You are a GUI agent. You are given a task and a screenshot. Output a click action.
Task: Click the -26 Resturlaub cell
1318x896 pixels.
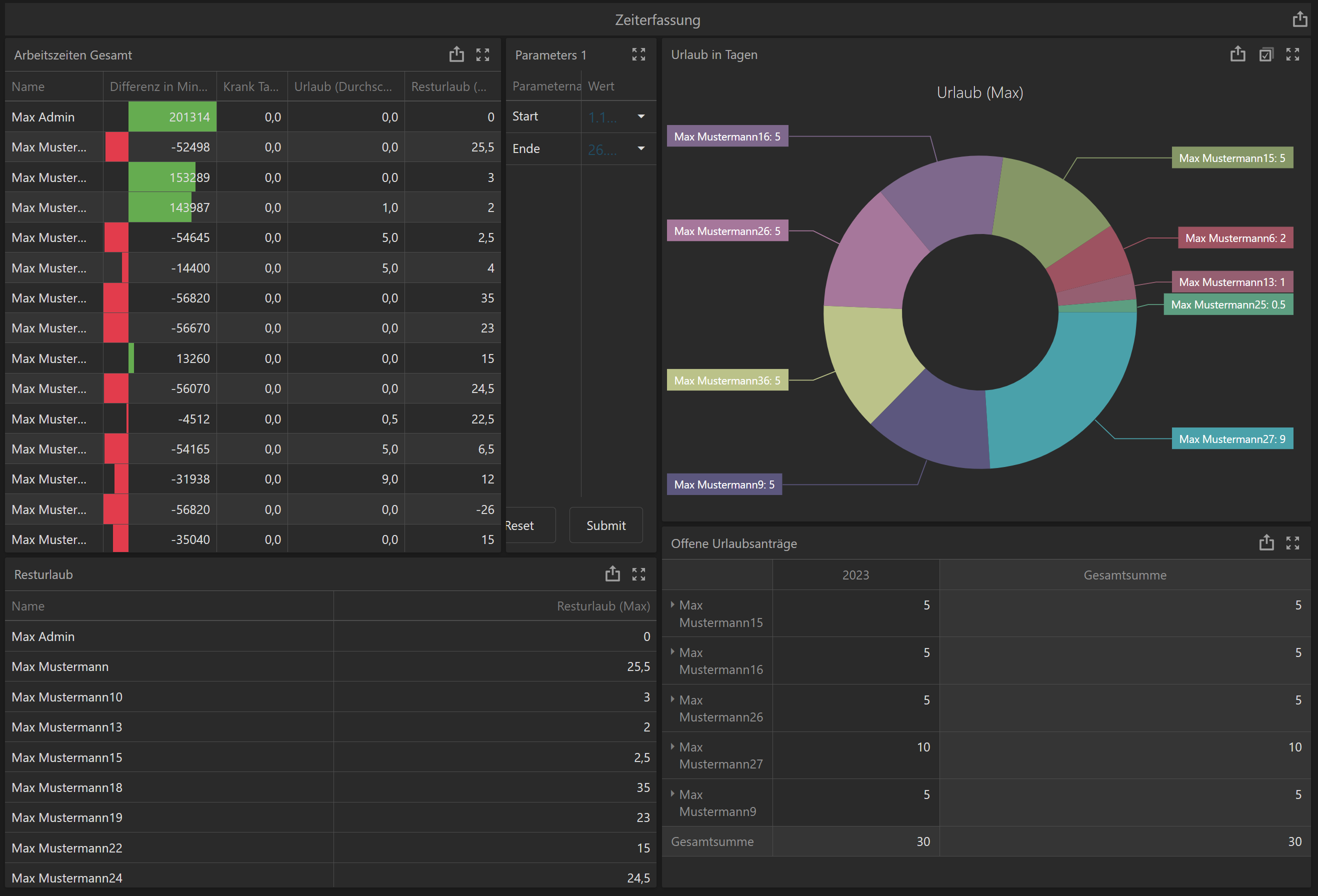pyautogui.click(x=452, y=509)
